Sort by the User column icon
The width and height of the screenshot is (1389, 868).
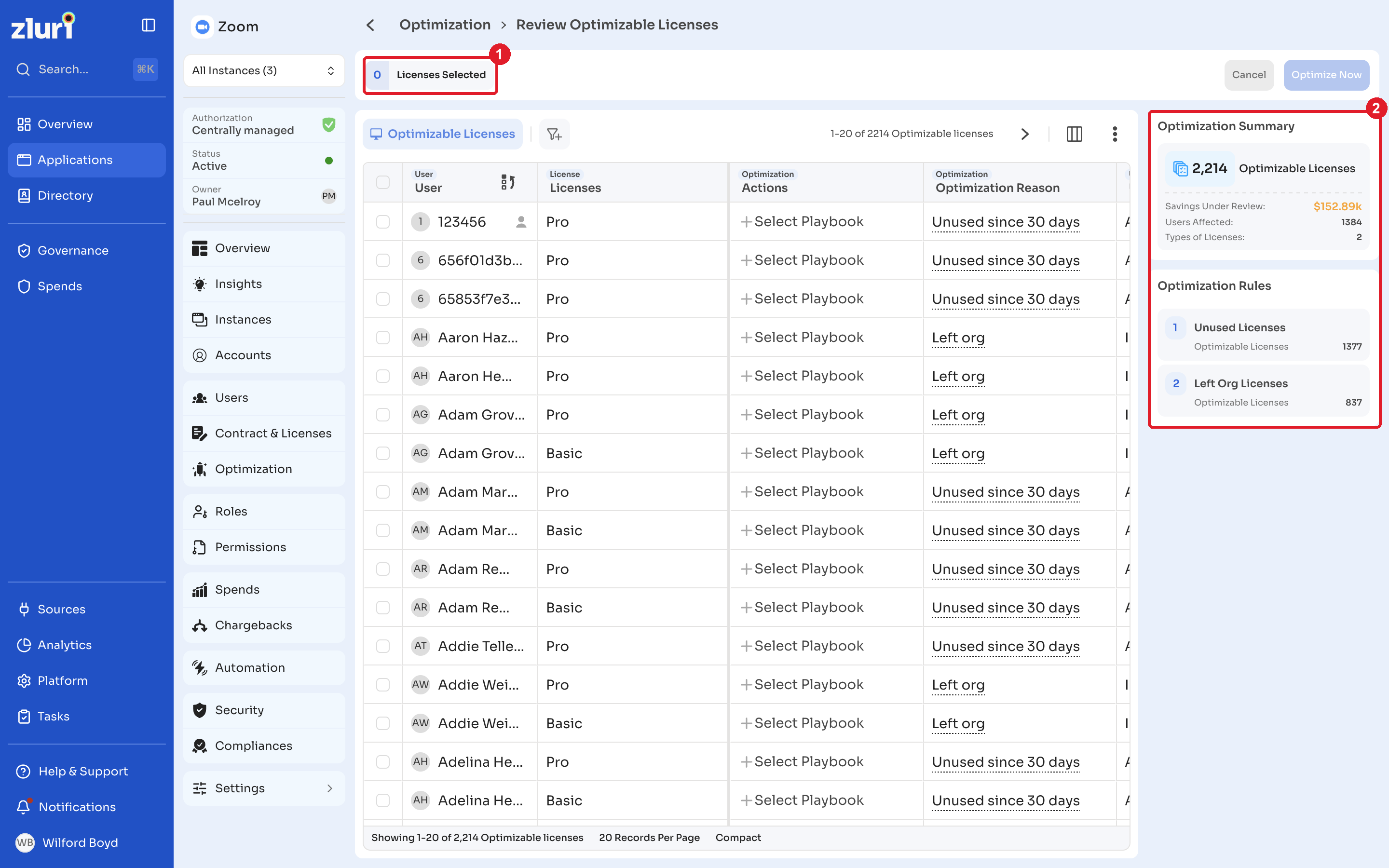[508, 182]
